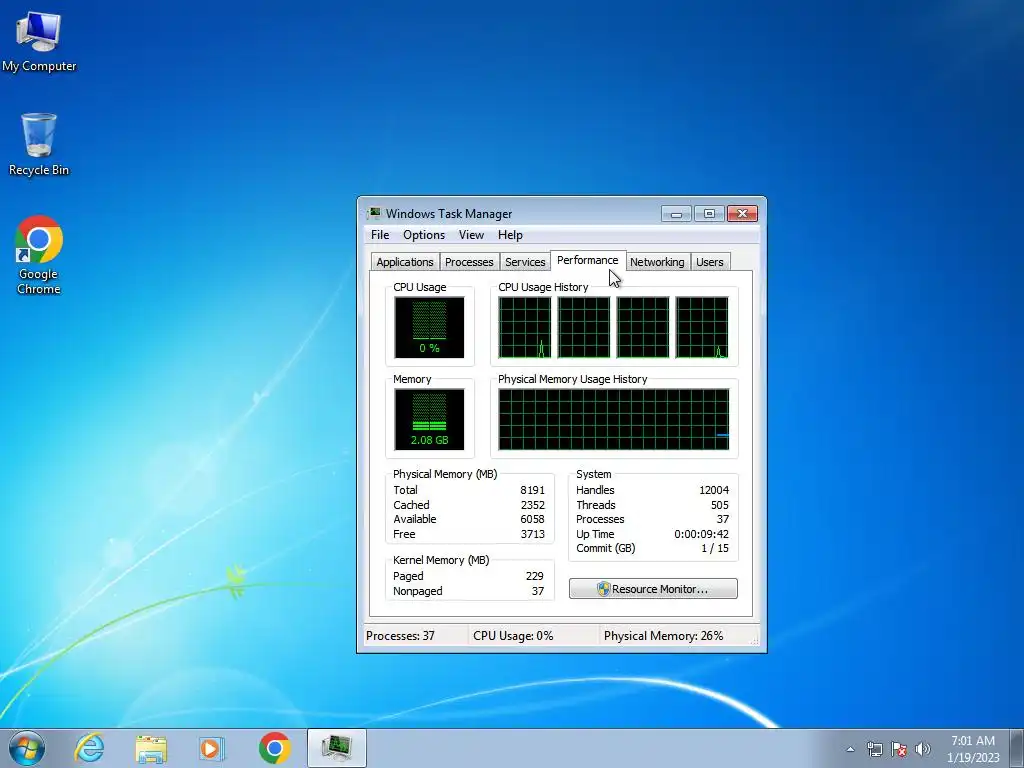This screenshot has height=768, width=1024.
Task: Click Task Manager title bar icon
Action: [374, 214]
